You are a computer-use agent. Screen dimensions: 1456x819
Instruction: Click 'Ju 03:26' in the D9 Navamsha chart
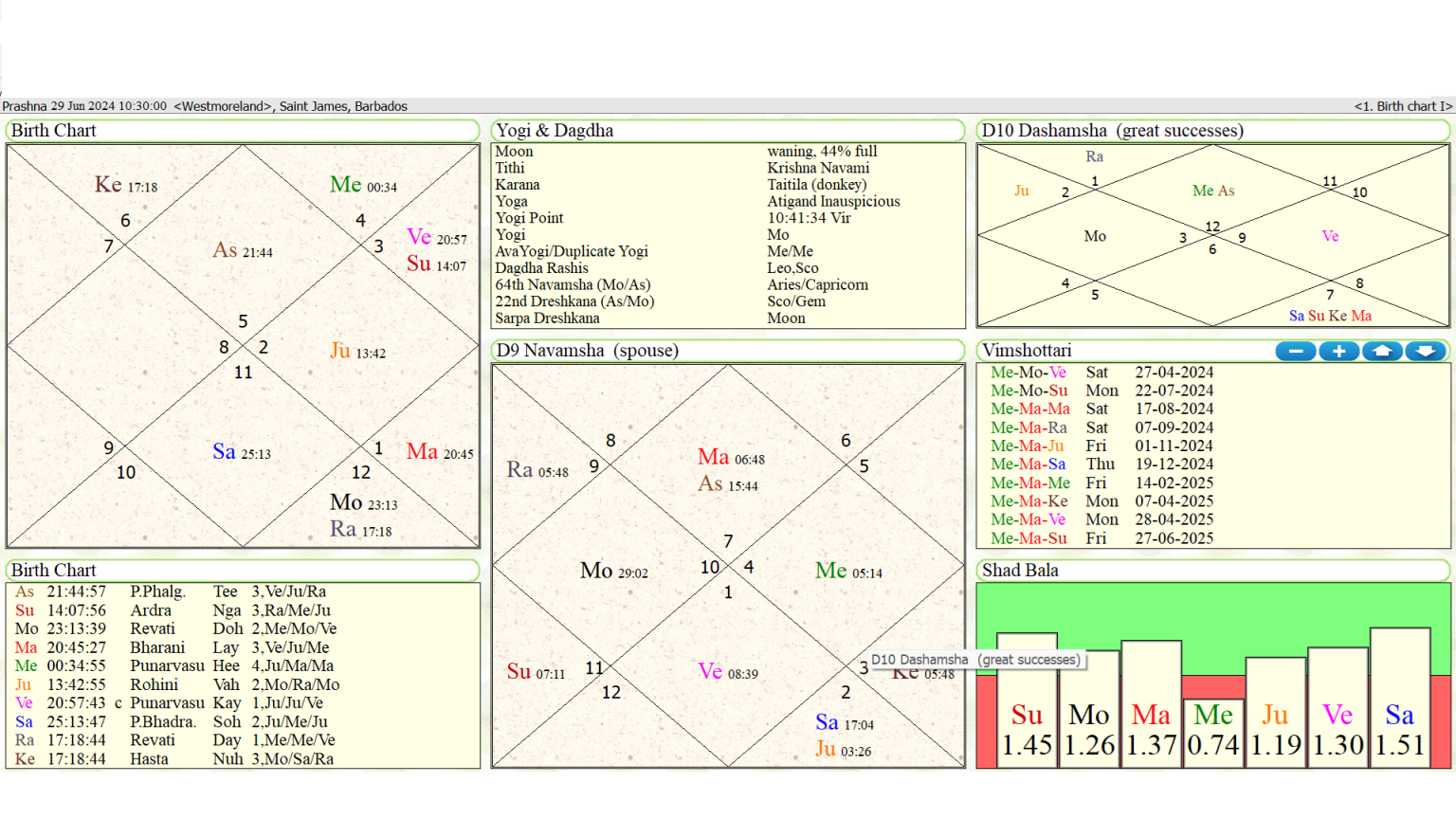[x=843, y=750]
